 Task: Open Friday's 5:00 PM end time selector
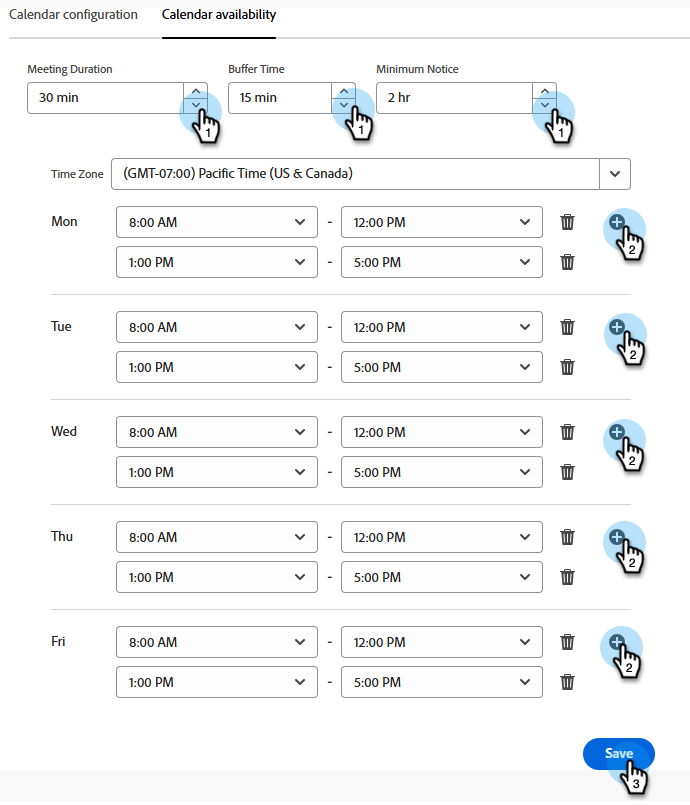pyautogui.click(x=441, y=682)
